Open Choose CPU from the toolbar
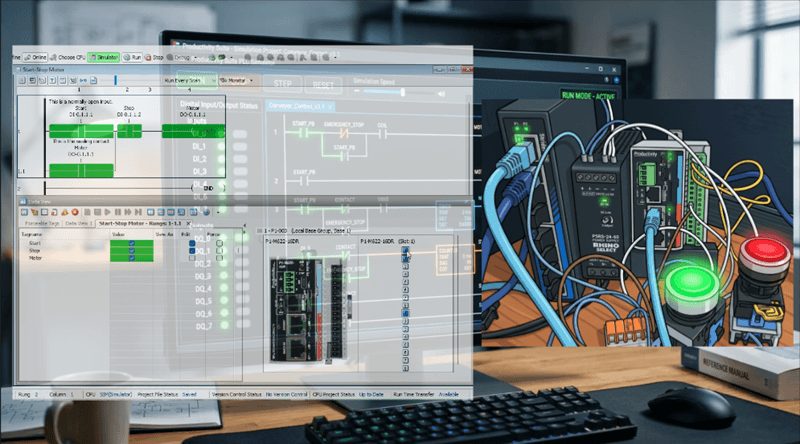 coord(67,58)
